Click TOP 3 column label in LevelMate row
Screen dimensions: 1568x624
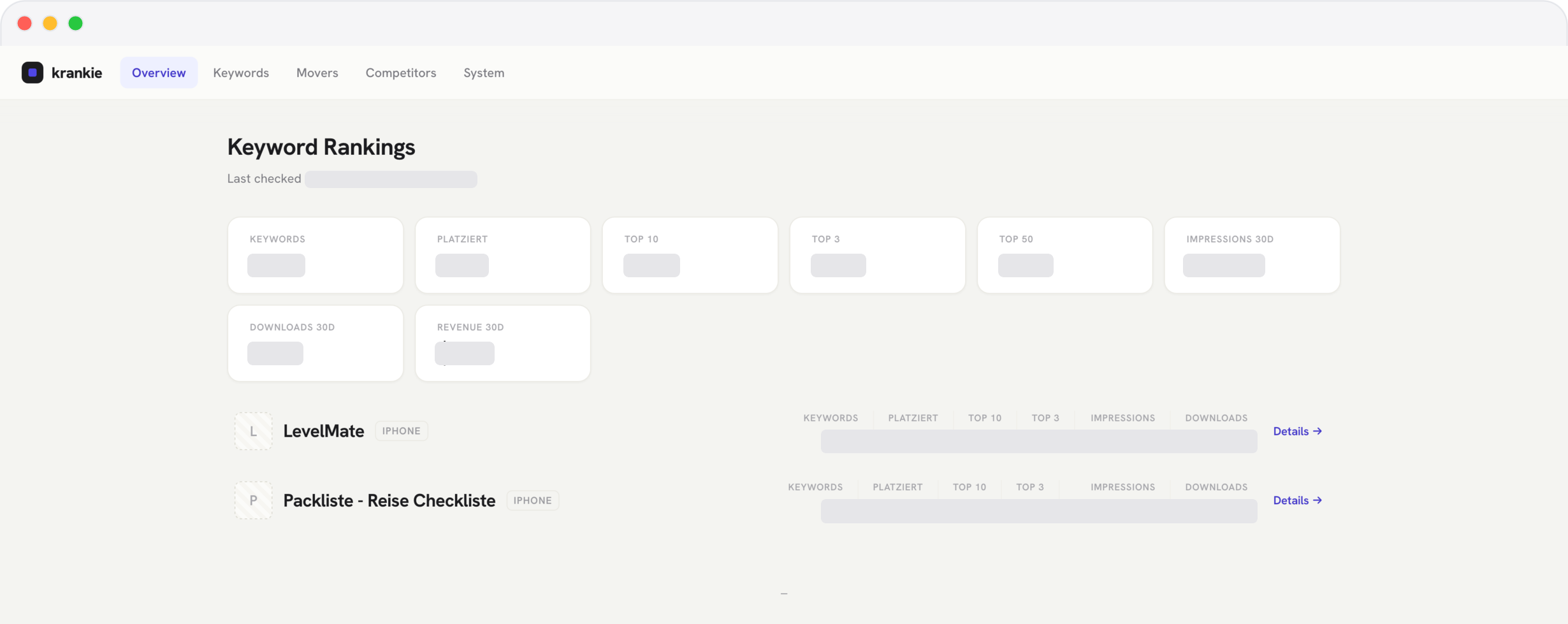1045,418
